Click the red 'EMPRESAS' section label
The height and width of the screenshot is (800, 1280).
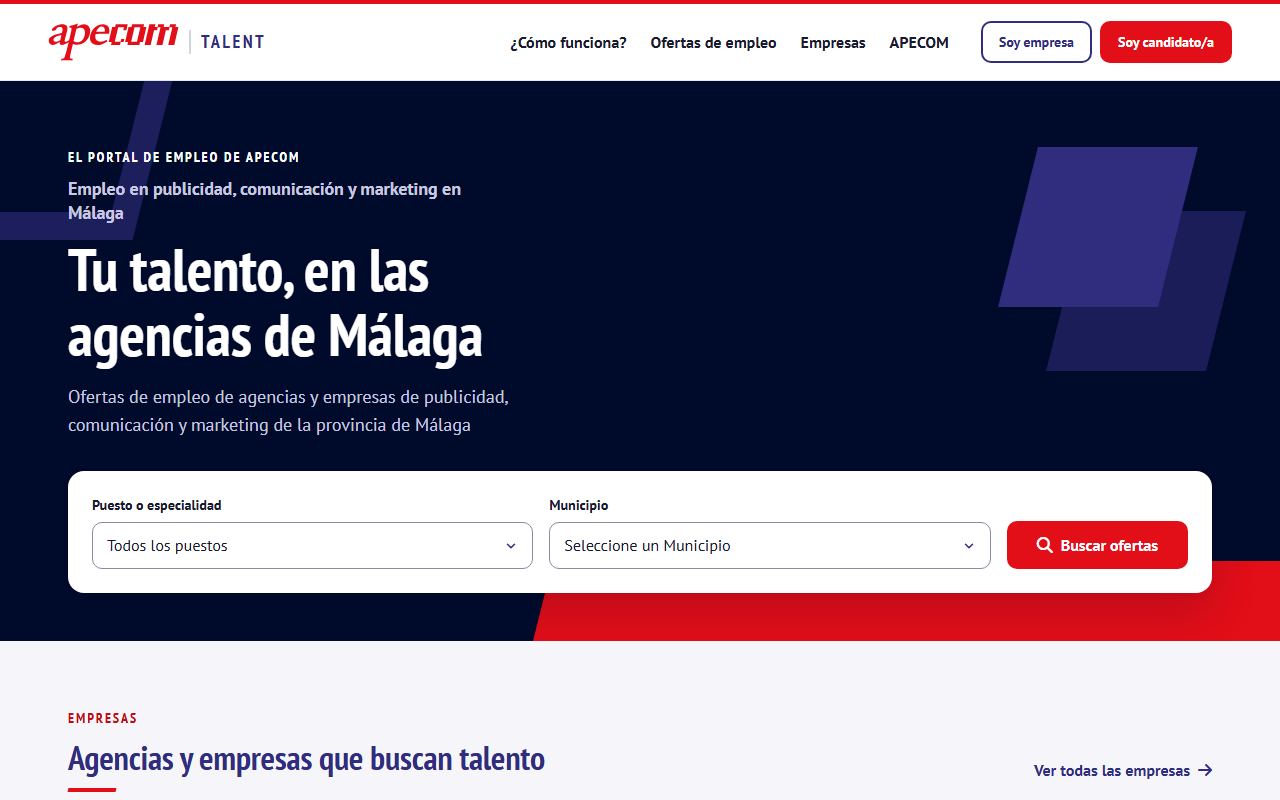(x=103, y=718)
